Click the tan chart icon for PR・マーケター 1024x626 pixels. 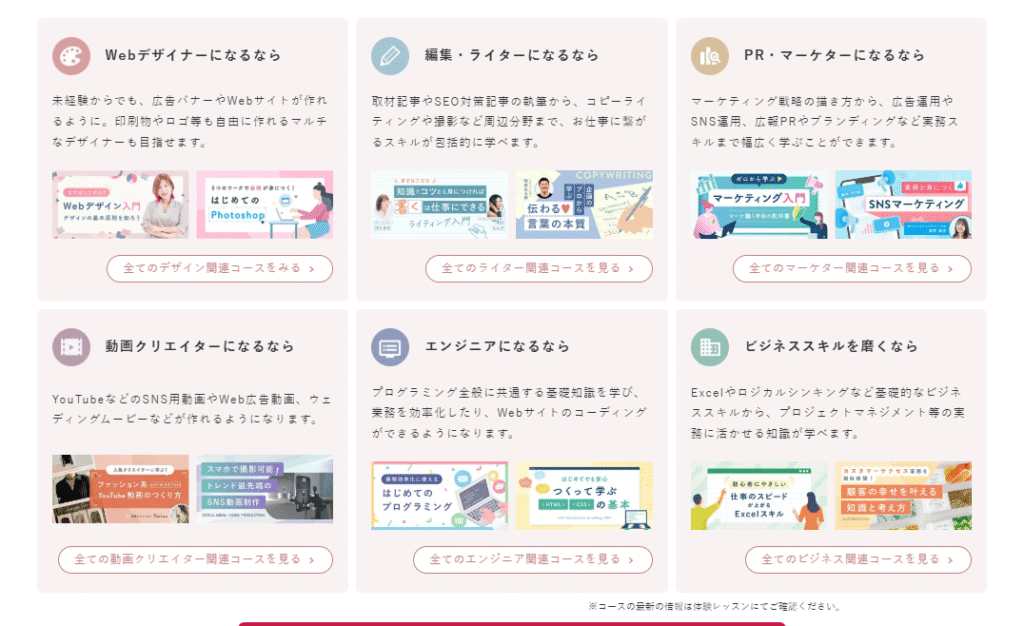710,56
